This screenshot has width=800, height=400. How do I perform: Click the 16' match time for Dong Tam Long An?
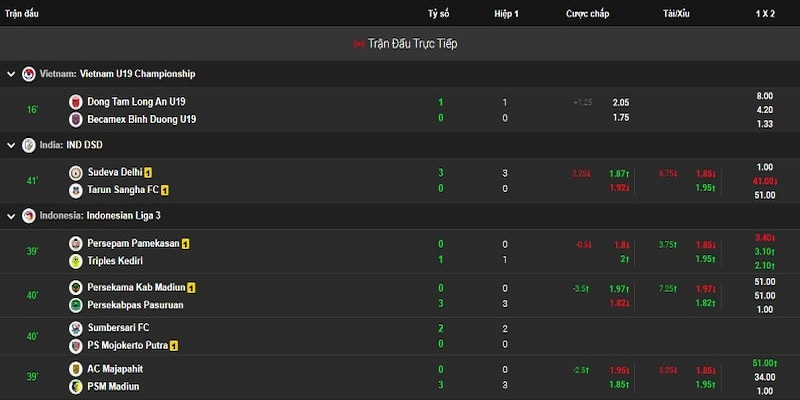(x=32, y=110)
